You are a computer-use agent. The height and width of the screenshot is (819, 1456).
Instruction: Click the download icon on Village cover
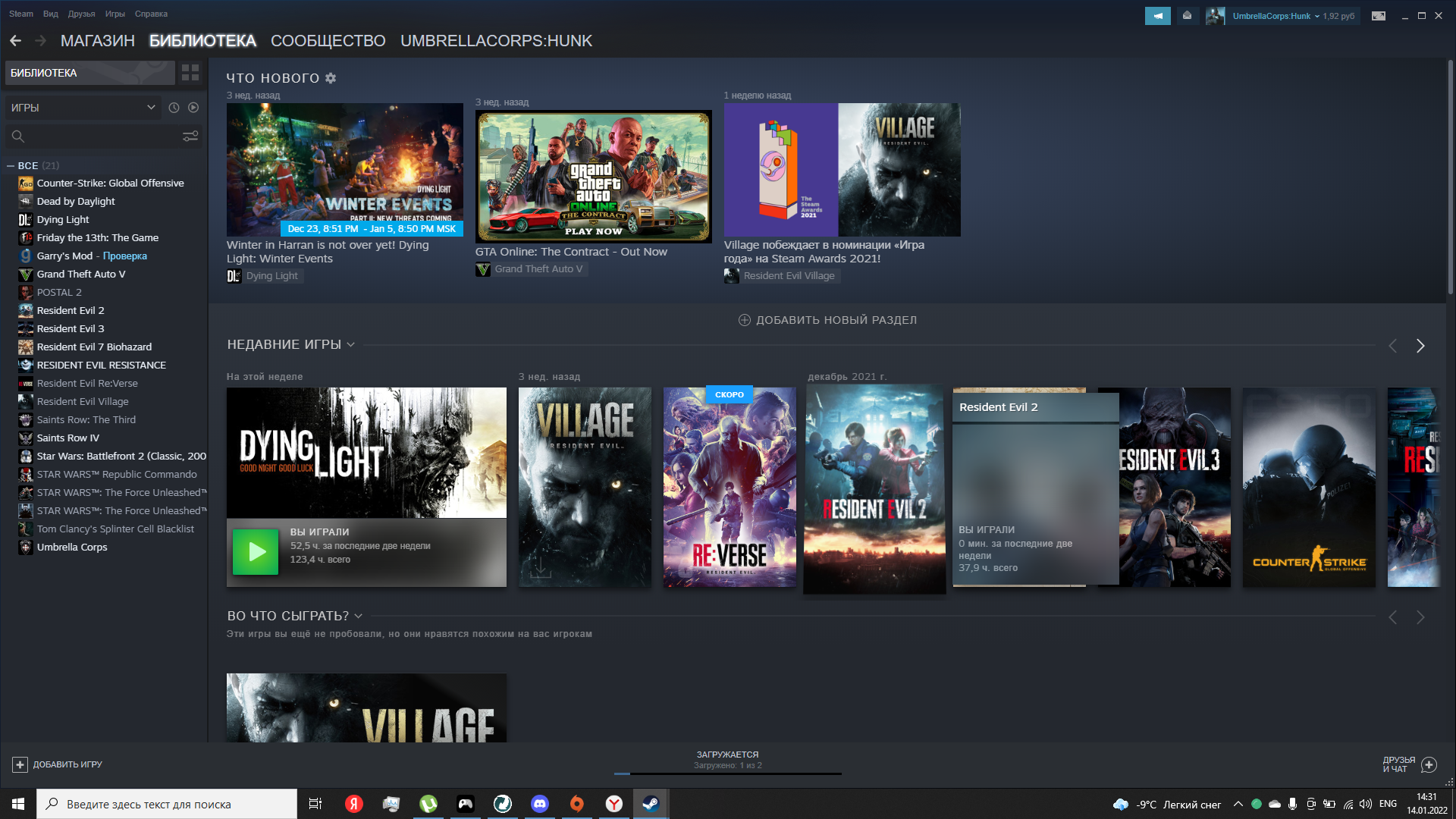pyautogui.click(x=541, y=568)
